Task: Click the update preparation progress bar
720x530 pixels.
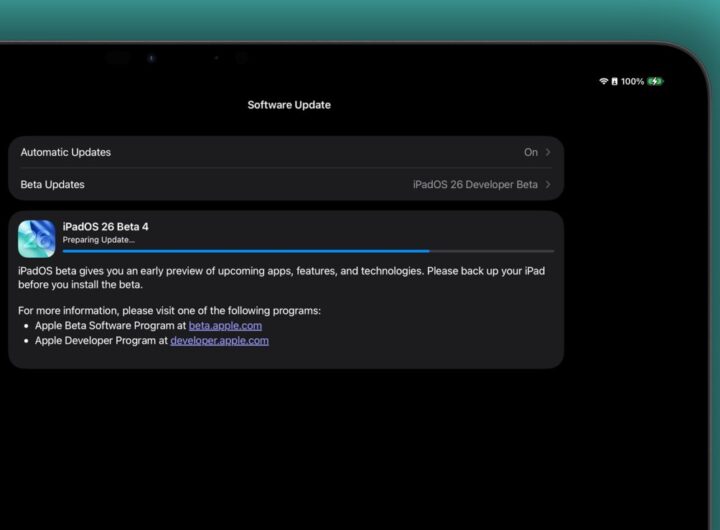Action: [308, 251]
